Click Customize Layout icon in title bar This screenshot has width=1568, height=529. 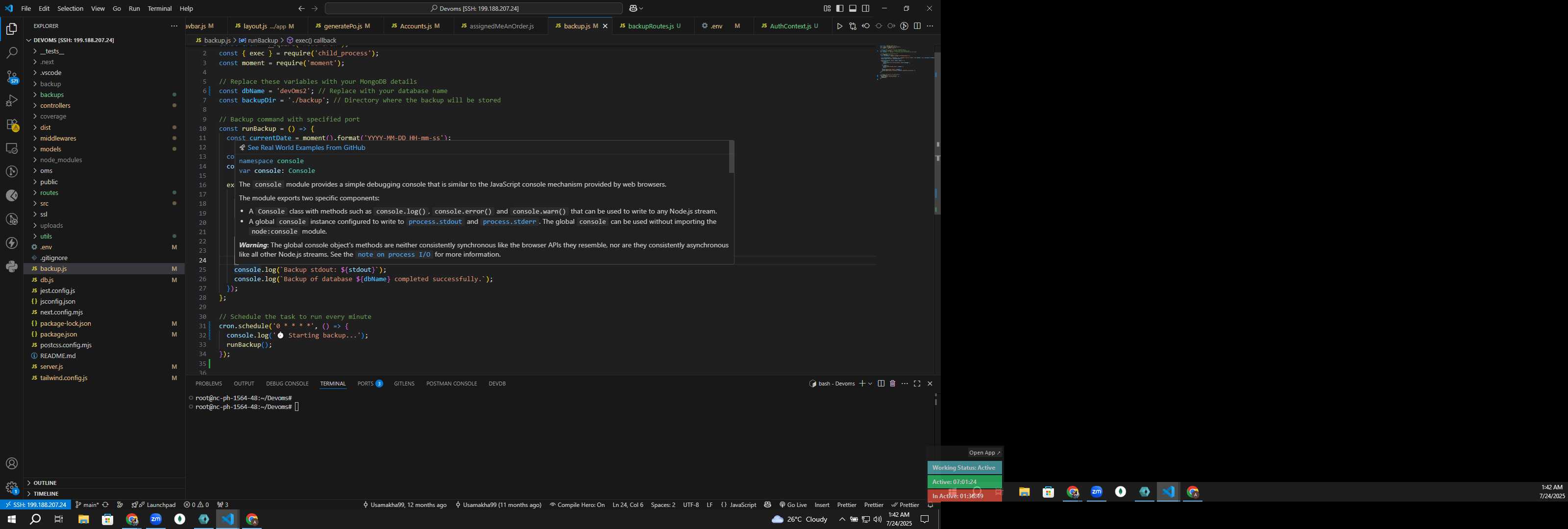[827, 8]
